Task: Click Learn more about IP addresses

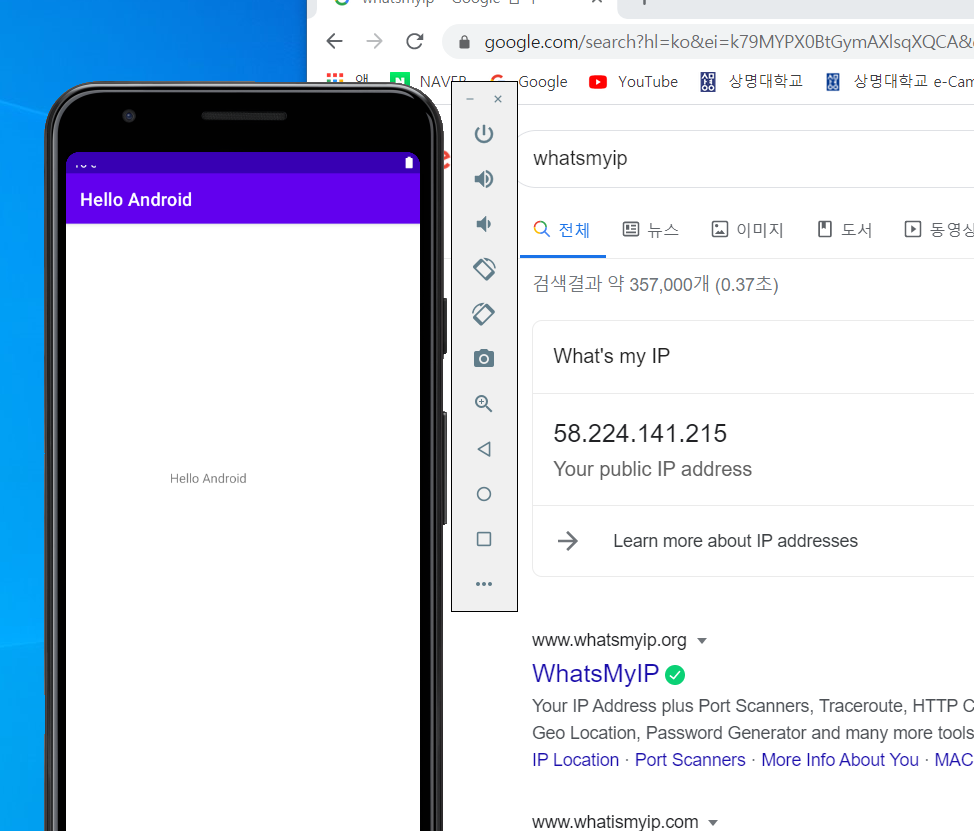Action: pyautogui.click(x=735, y=541)
